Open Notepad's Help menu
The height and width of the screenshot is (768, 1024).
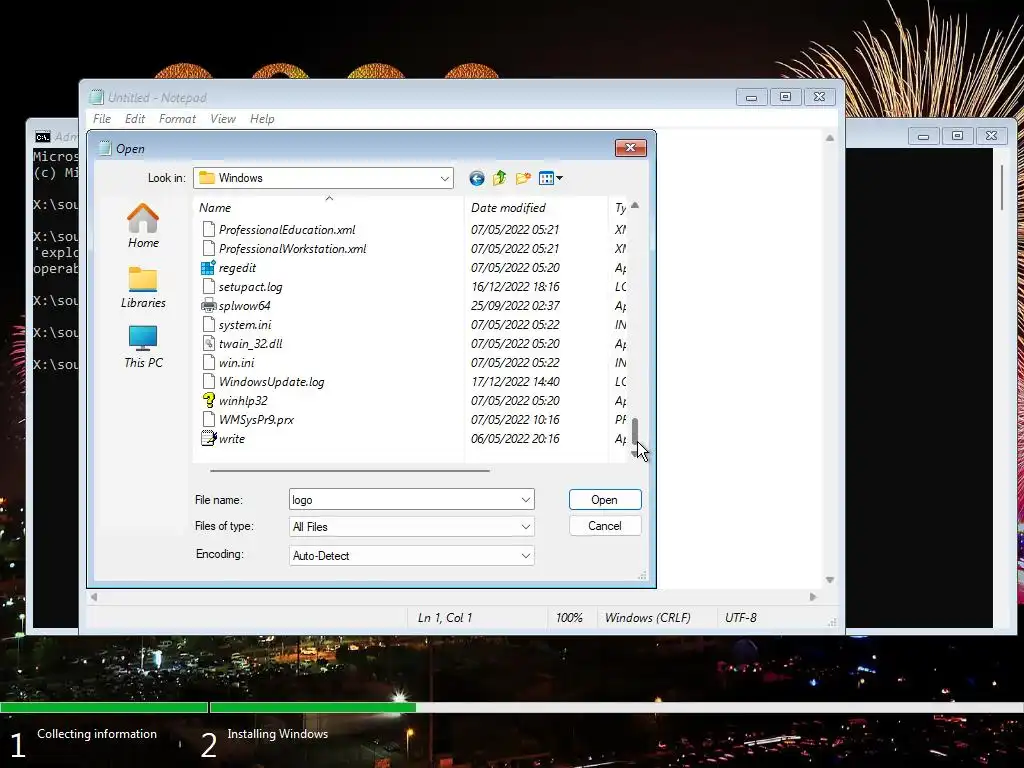262,119
